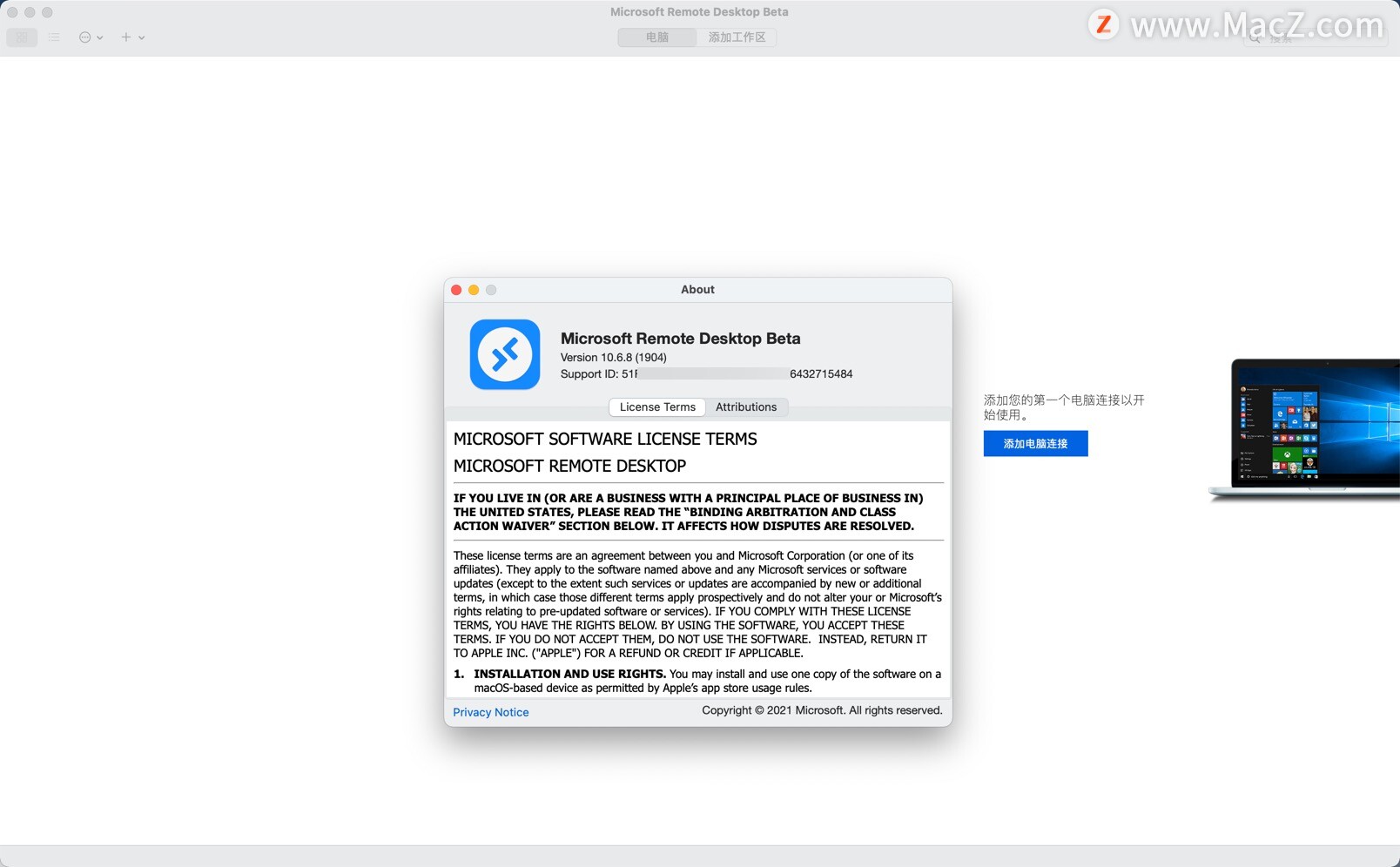Click the bold binding arbitration notice paragraph

coord(688,512)
